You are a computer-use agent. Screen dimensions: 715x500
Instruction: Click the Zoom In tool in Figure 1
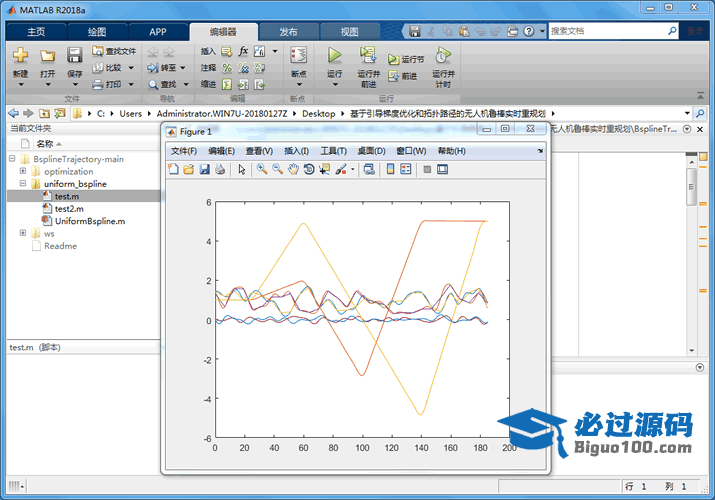261,170
